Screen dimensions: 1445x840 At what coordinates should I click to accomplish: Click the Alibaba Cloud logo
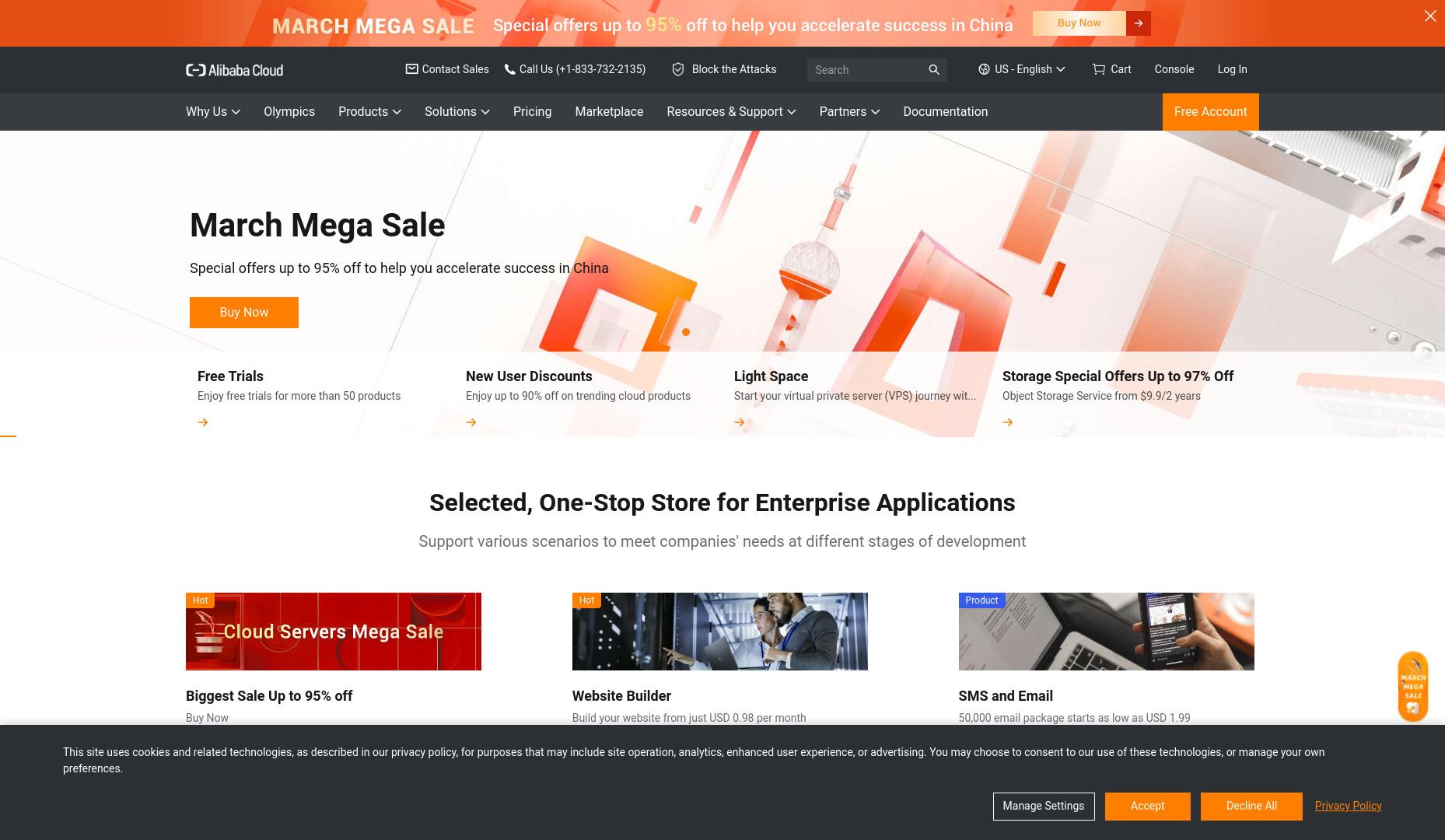[234, 70]
